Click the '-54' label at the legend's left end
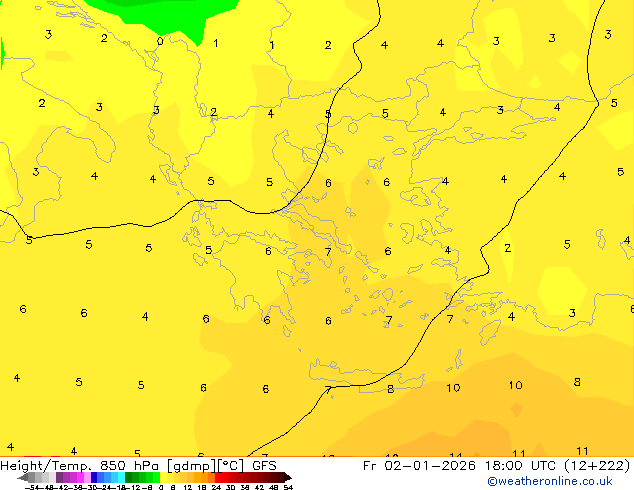Screen dimensions: 634x490 pos(32,487)
